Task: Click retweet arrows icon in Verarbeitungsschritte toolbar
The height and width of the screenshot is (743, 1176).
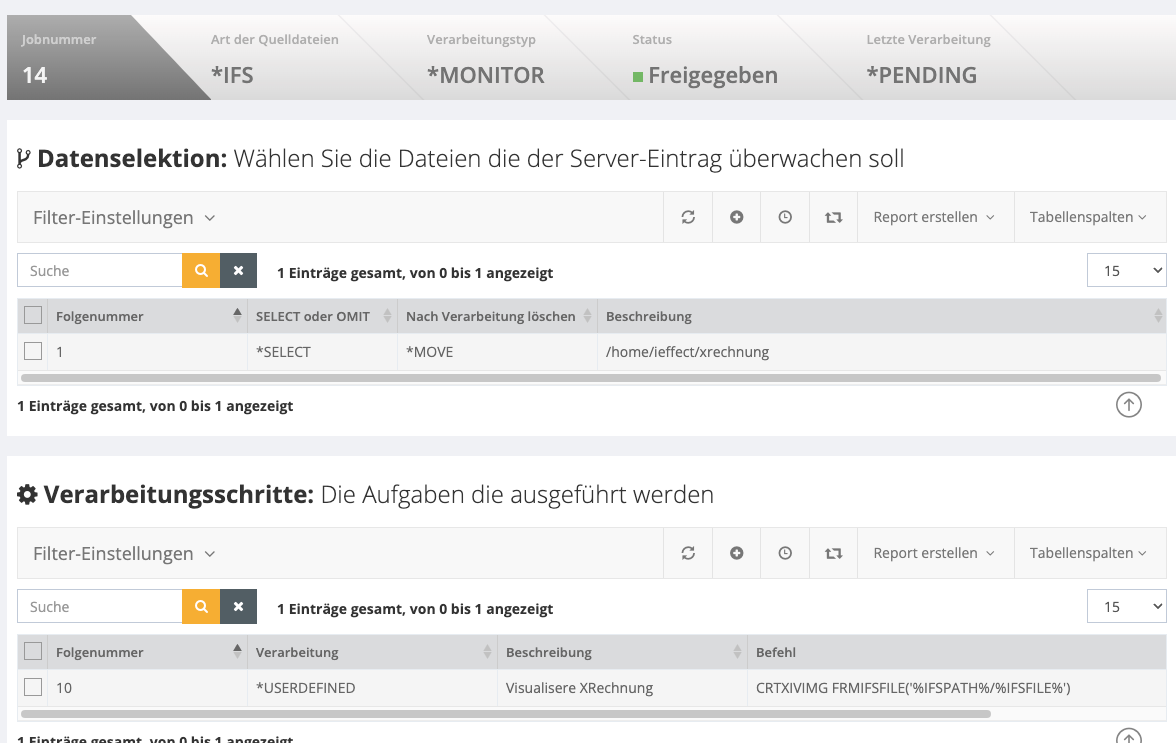Action: 833,553
